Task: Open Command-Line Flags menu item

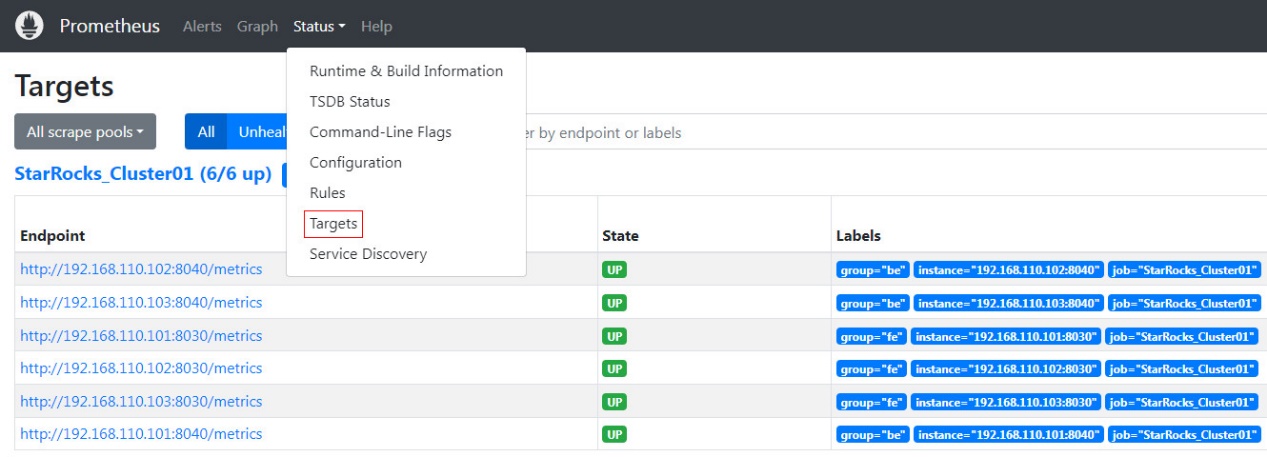Action: [380, 132]
